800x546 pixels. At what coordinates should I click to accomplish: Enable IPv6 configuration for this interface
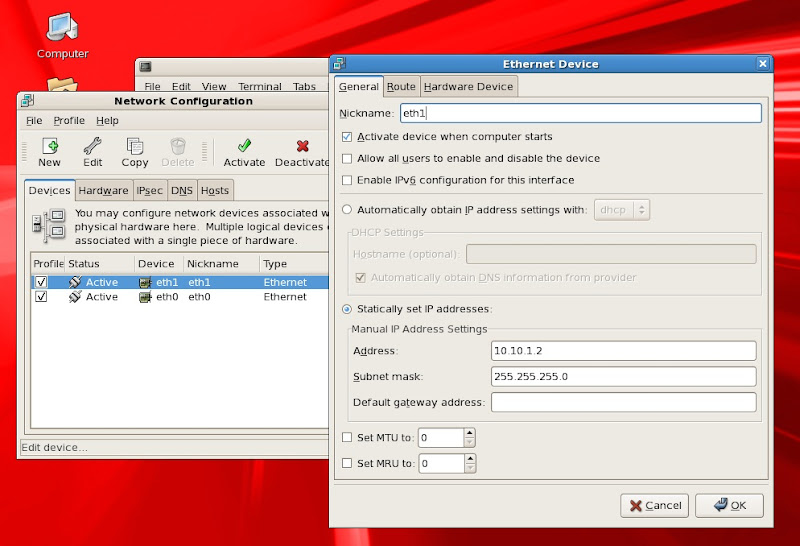click(347, 180)
